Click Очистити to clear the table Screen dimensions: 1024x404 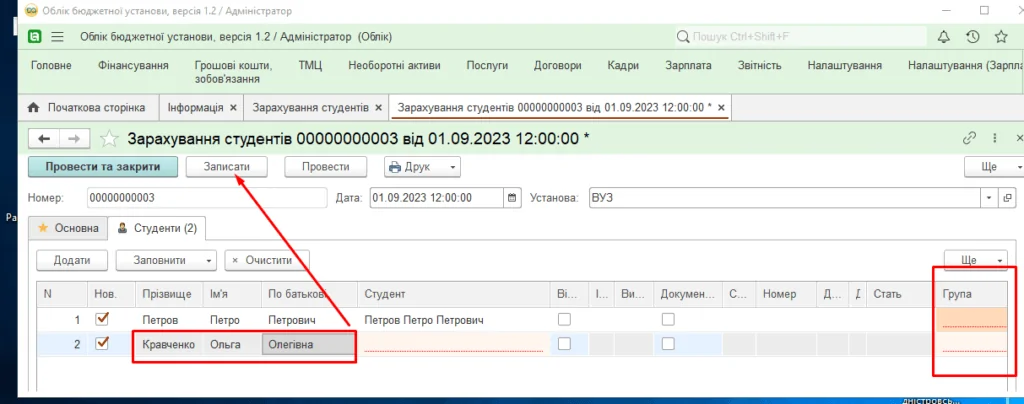click(x=267, y=260)
